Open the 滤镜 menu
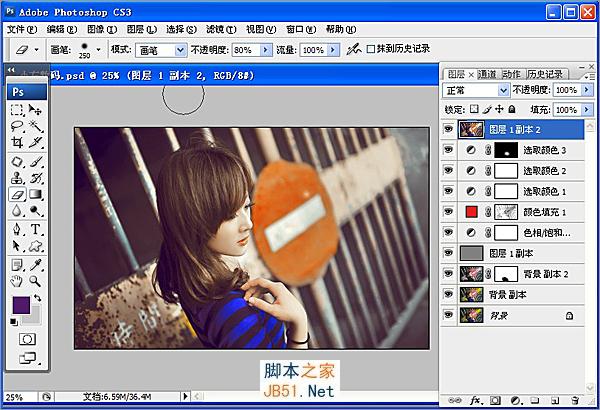 [221, 29]
